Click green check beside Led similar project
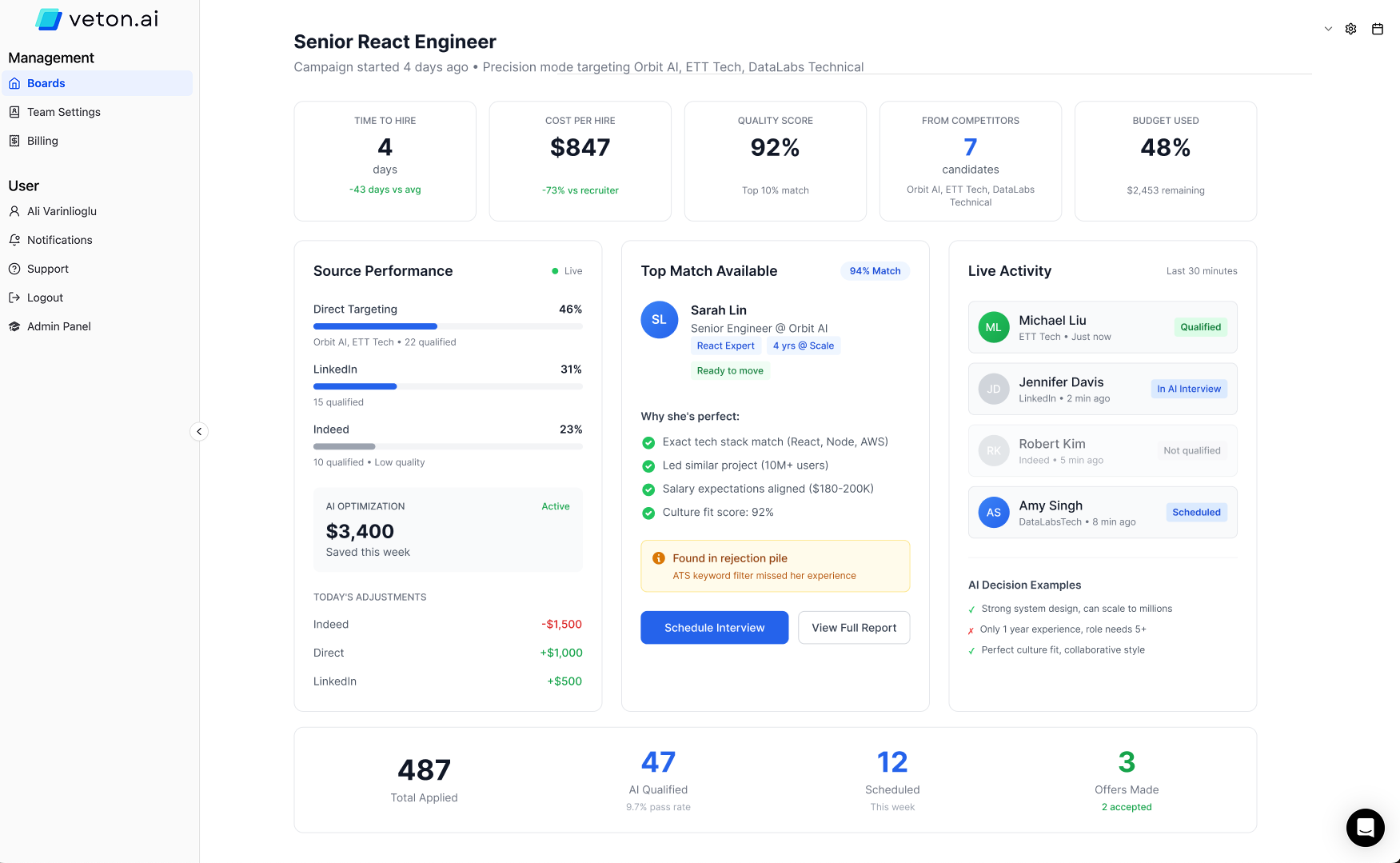Image resolution: width=1400 pixels, height=863 pixels. click(648, 465)
